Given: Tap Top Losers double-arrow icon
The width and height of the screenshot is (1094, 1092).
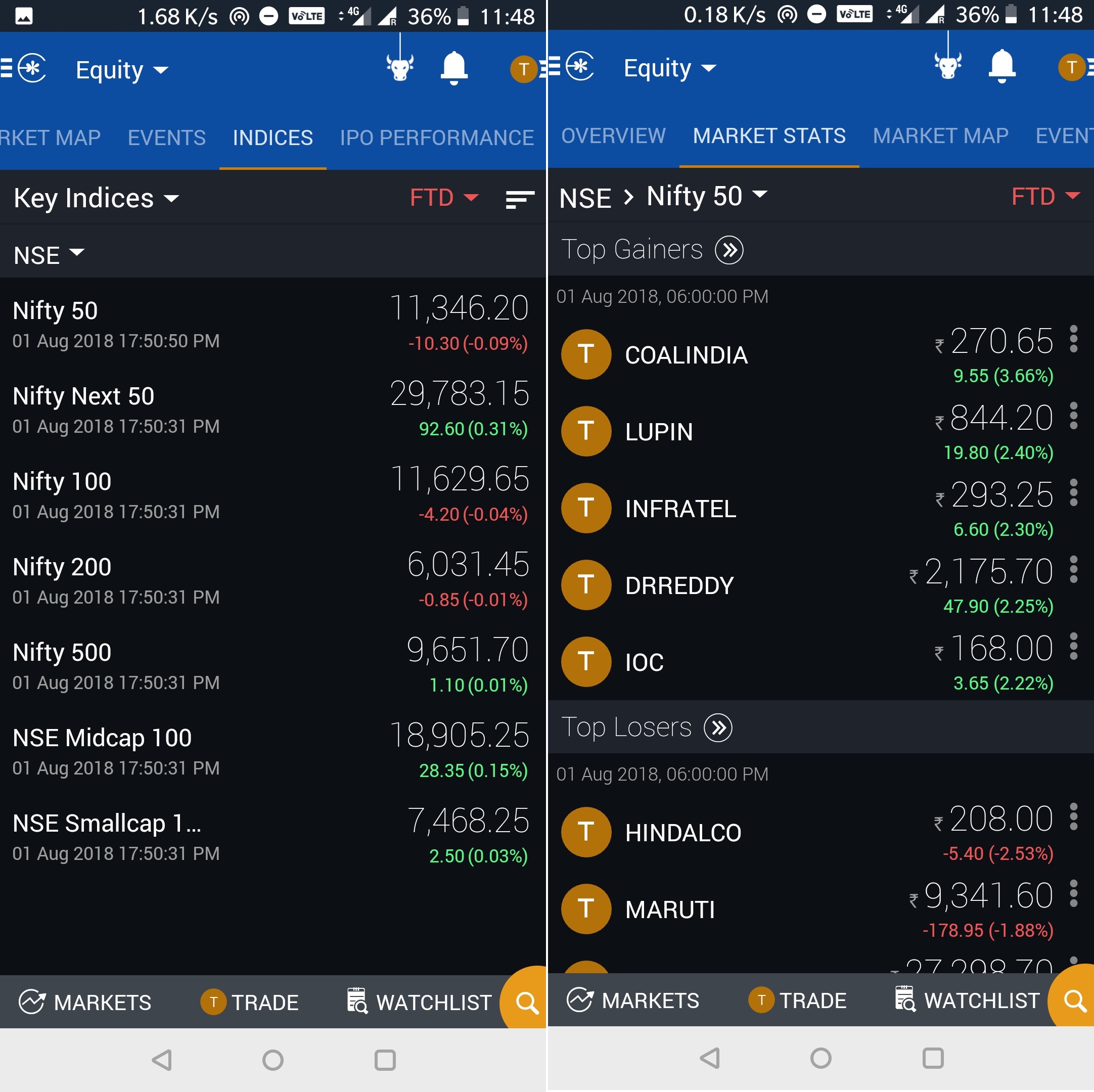Looking at the screenshot, I should click(x=717, y=727).
